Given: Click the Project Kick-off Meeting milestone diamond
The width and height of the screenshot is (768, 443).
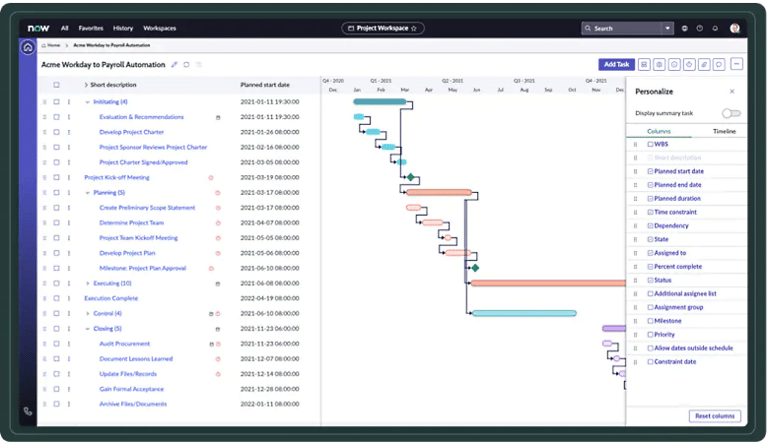Looking at the screenshot, I should [410, 177].
